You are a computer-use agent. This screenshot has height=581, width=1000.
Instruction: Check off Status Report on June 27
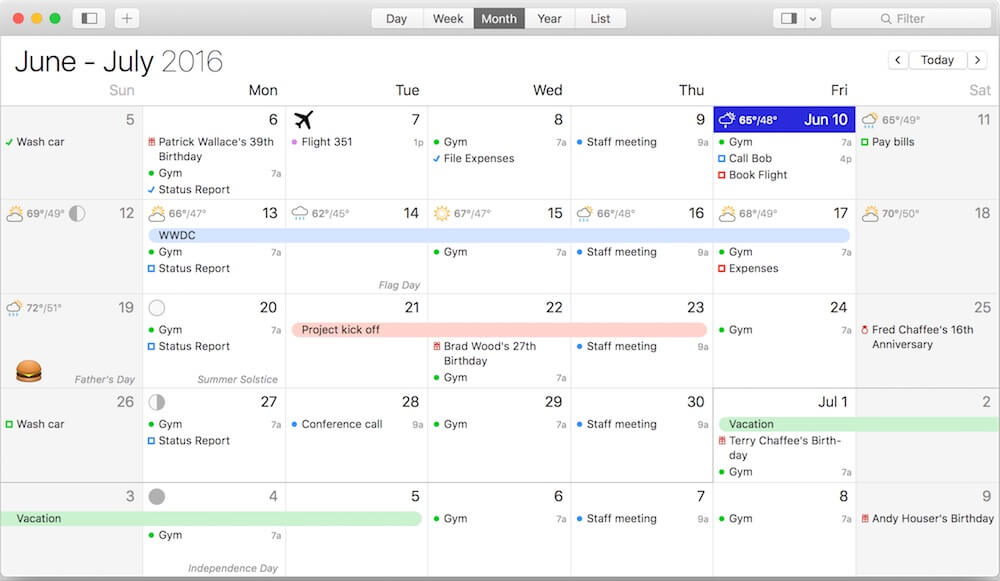click(x=151, y=441)
